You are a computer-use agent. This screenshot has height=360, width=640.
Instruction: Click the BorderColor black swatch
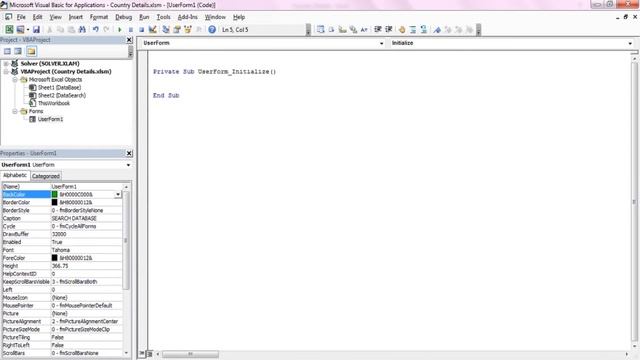[x=54, y=202]
